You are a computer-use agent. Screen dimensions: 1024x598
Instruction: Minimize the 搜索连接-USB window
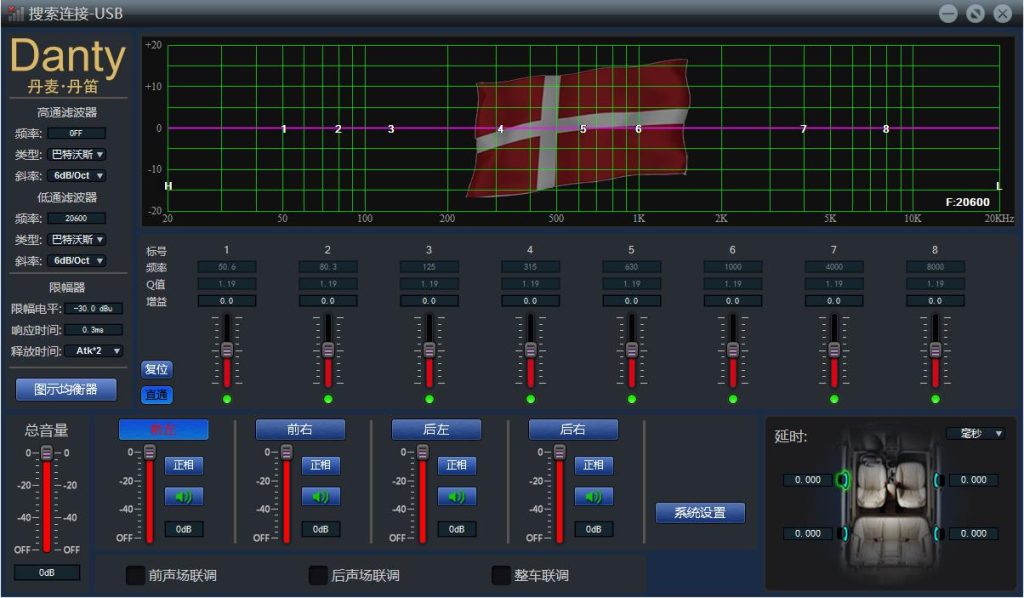tap(948, 13)
